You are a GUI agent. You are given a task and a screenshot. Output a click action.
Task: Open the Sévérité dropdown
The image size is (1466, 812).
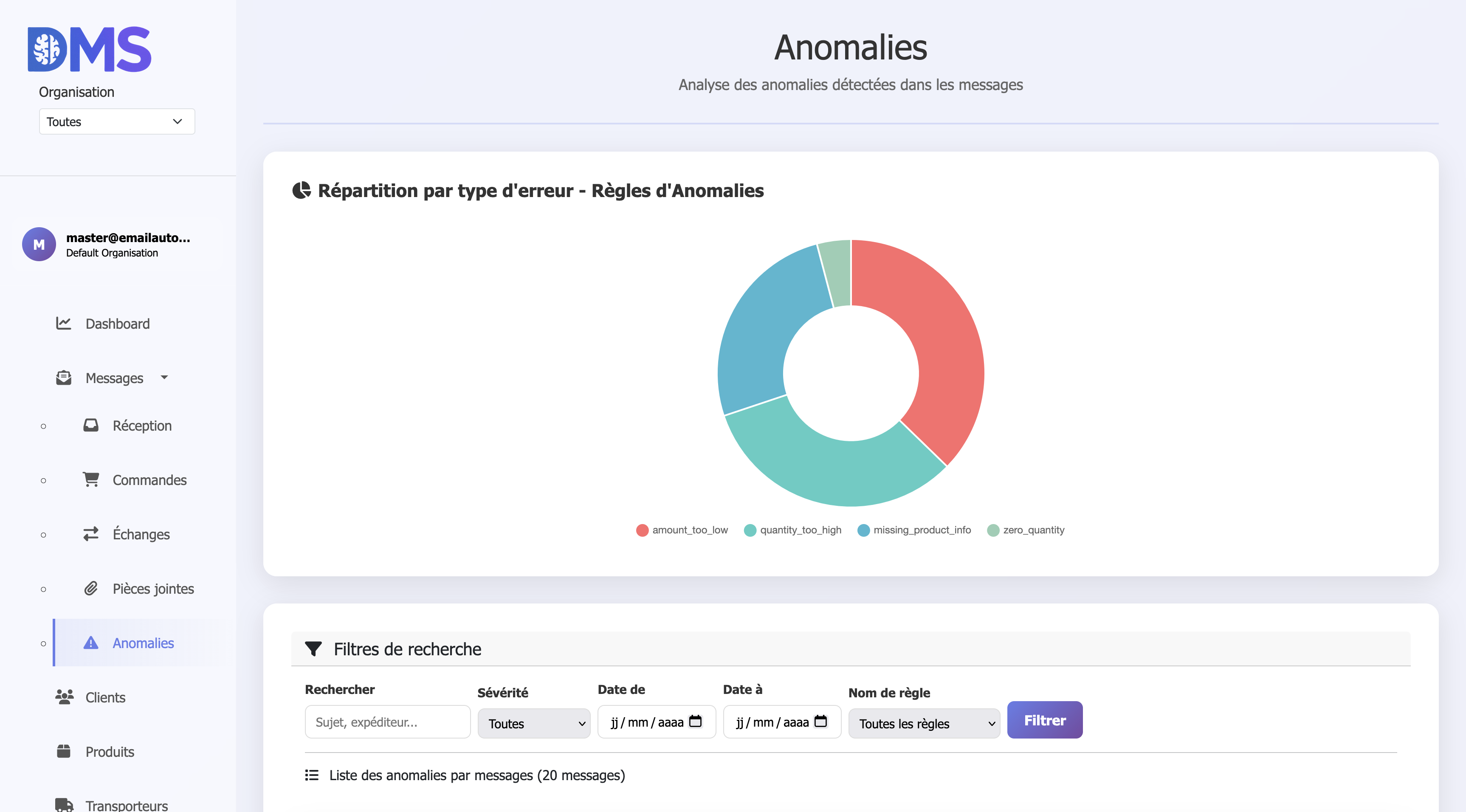(x=534, y=723)
